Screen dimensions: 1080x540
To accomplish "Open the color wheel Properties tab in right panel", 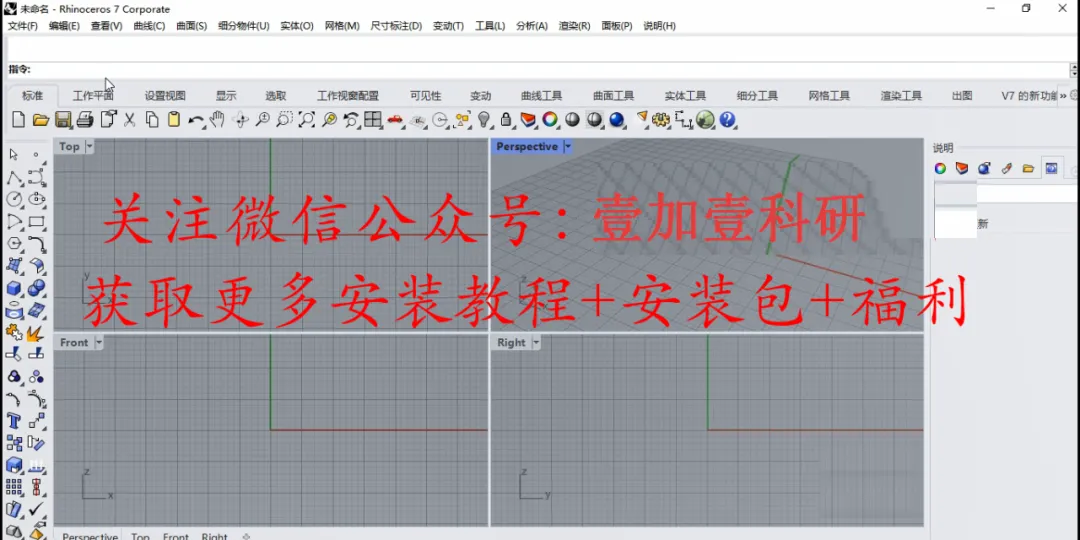I will 940,168.
